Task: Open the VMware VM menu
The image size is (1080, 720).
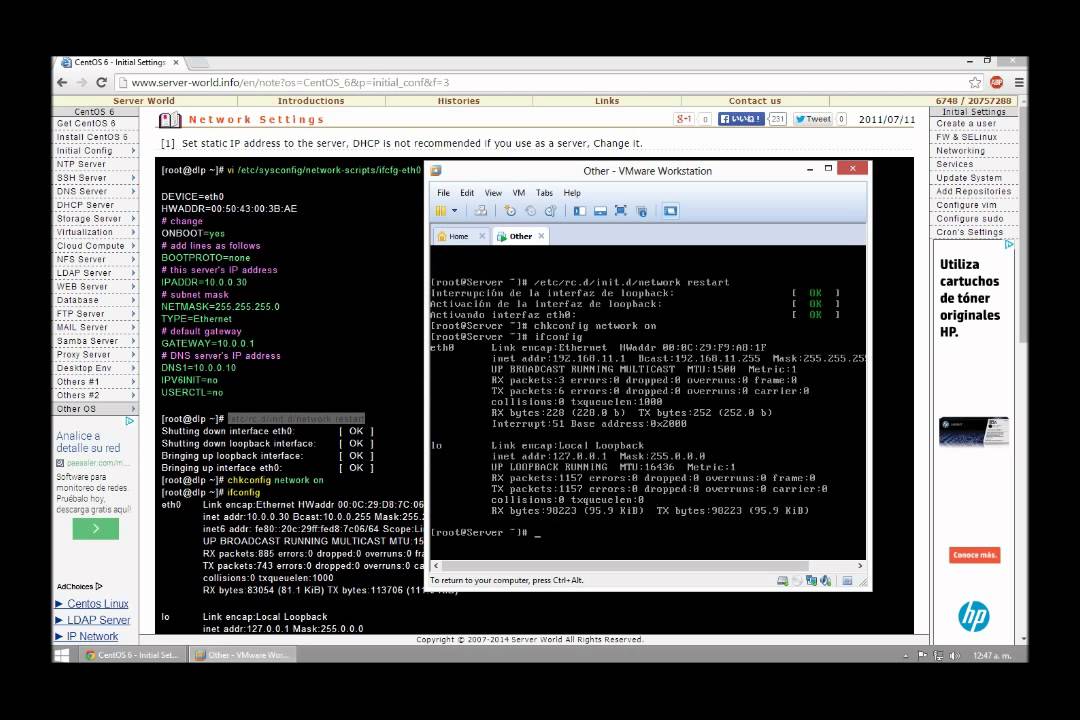Action: [x=519, y=193]
